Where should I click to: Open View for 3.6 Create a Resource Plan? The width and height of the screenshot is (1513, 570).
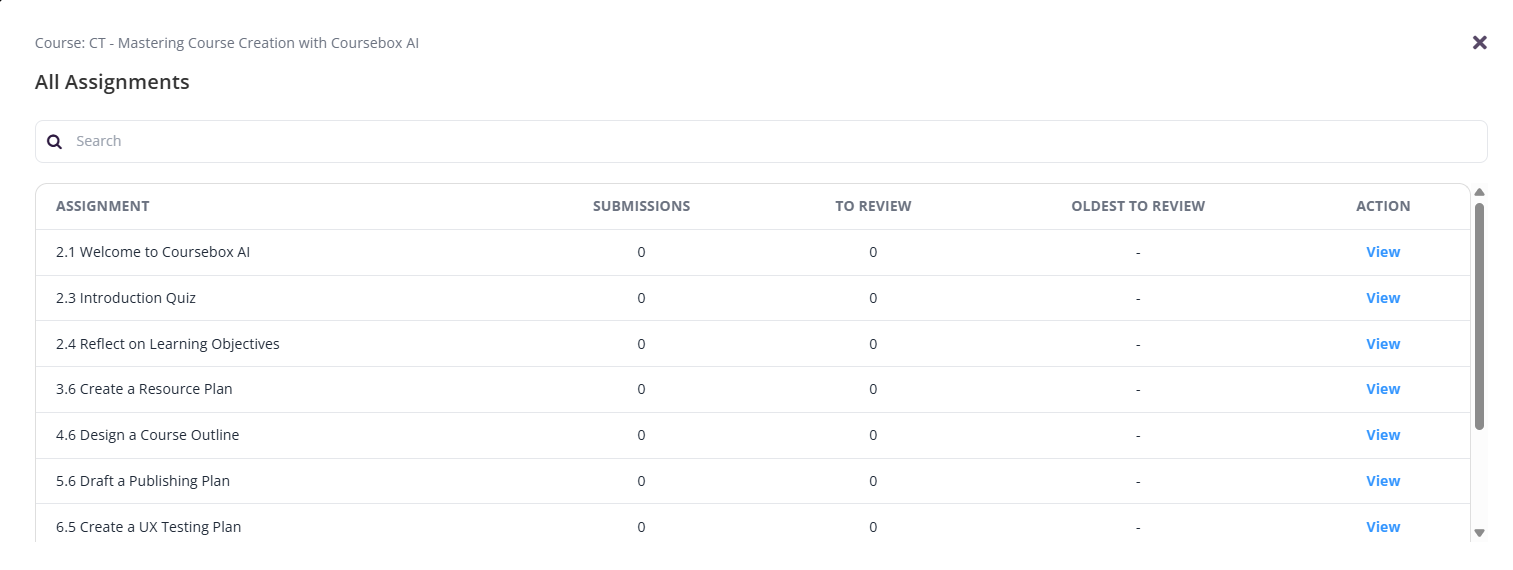coord(1382,389)
